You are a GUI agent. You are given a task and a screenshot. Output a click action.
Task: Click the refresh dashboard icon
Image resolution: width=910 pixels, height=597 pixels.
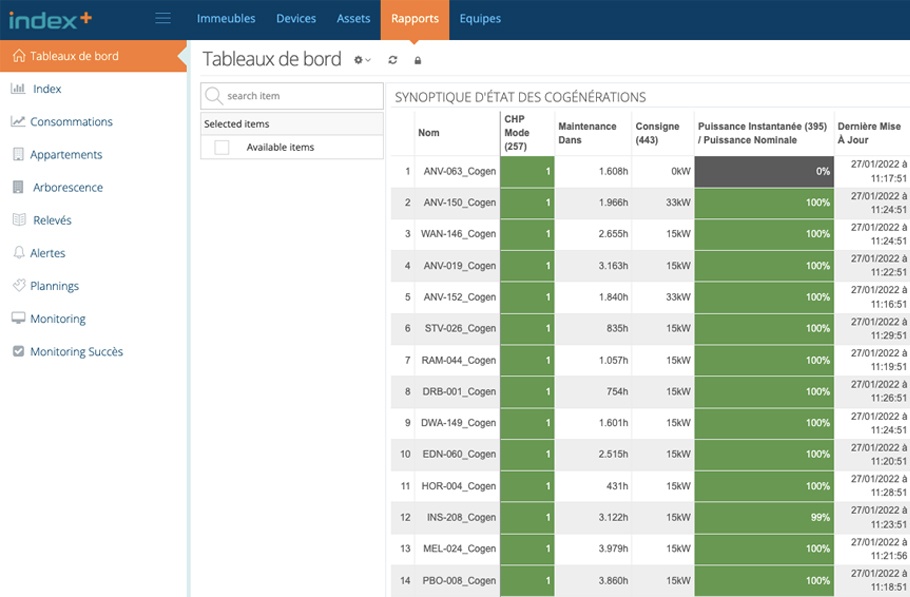393,60
